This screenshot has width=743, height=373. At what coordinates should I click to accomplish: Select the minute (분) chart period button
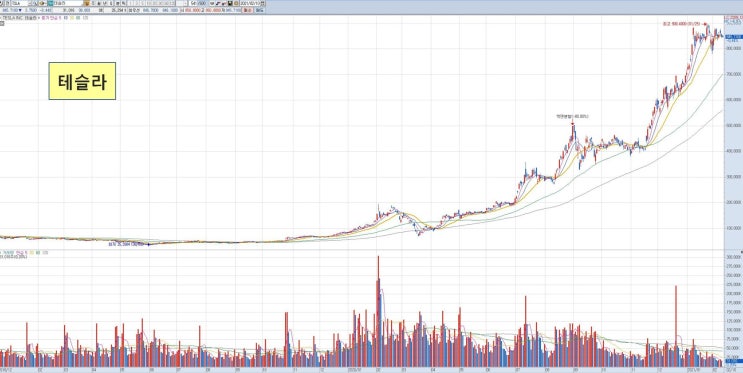click(x=118, y=3)
